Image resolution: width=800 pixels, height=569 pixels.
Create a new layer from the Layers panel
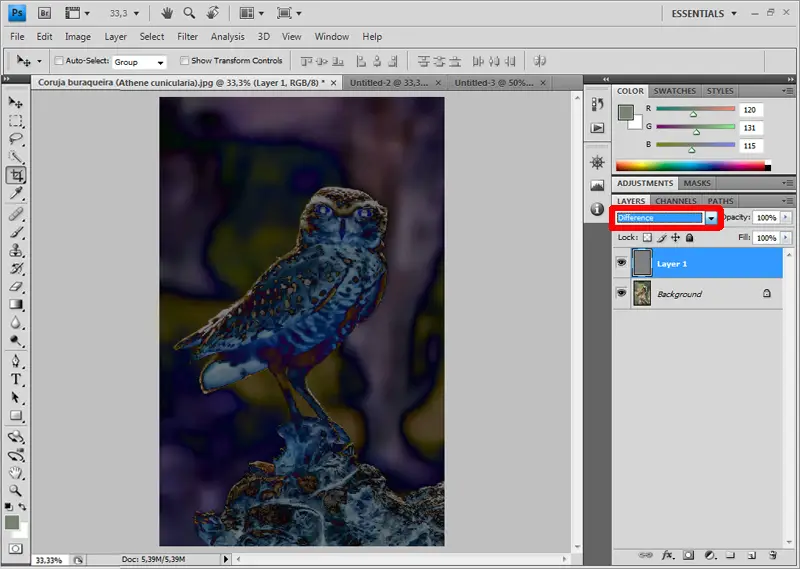pyautogui.click(x=751, y=554)
